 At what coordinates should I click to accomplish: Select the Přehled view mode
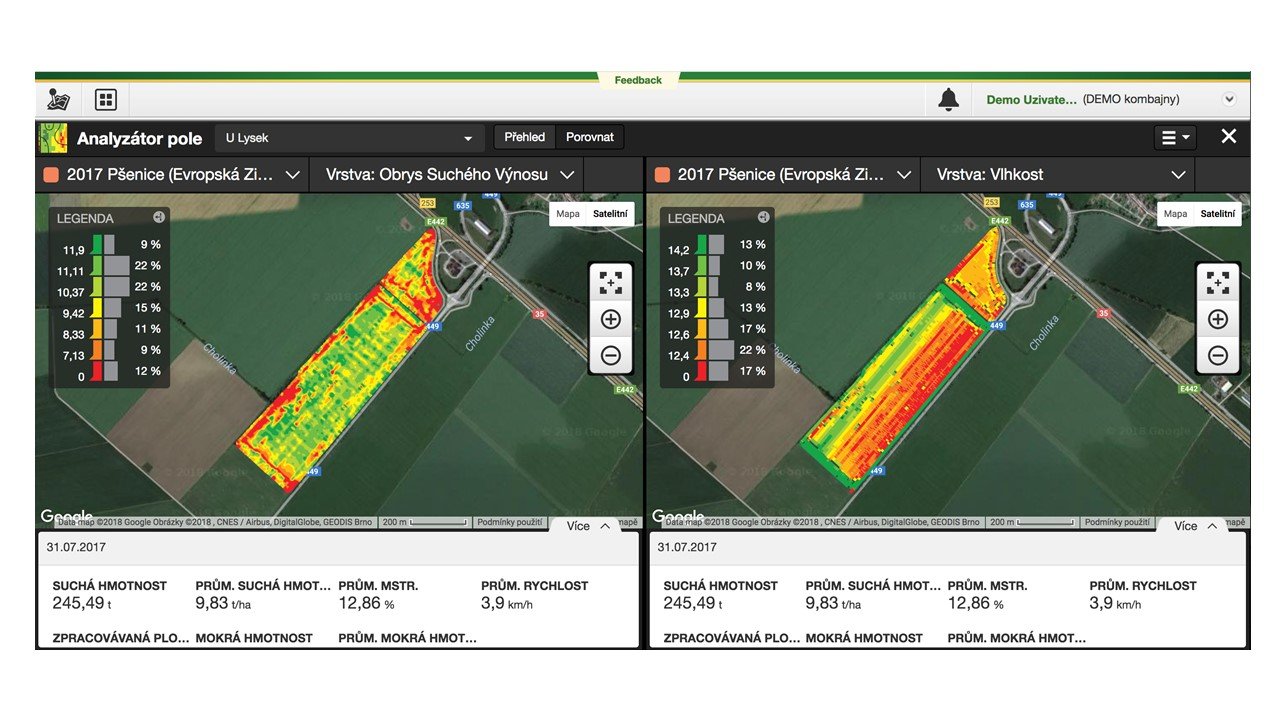click(525, 137)
